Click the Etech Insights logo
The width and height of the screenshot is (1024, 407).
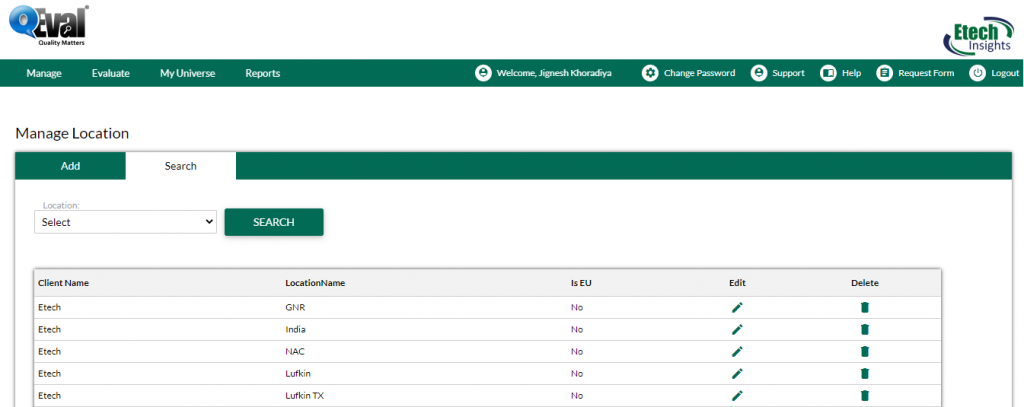pyautogui.click(x=978, y=36)
